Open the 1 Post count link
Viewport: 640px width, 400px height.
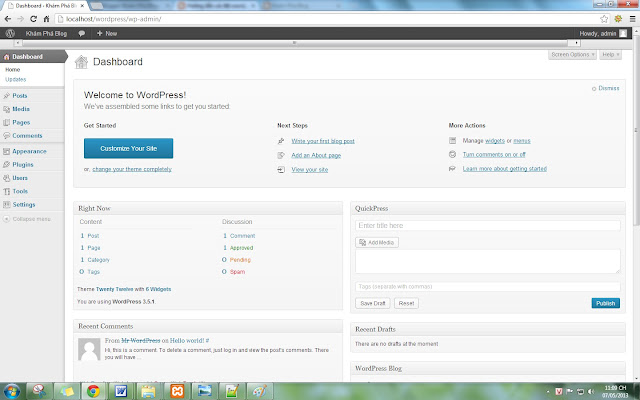(90, 236)
